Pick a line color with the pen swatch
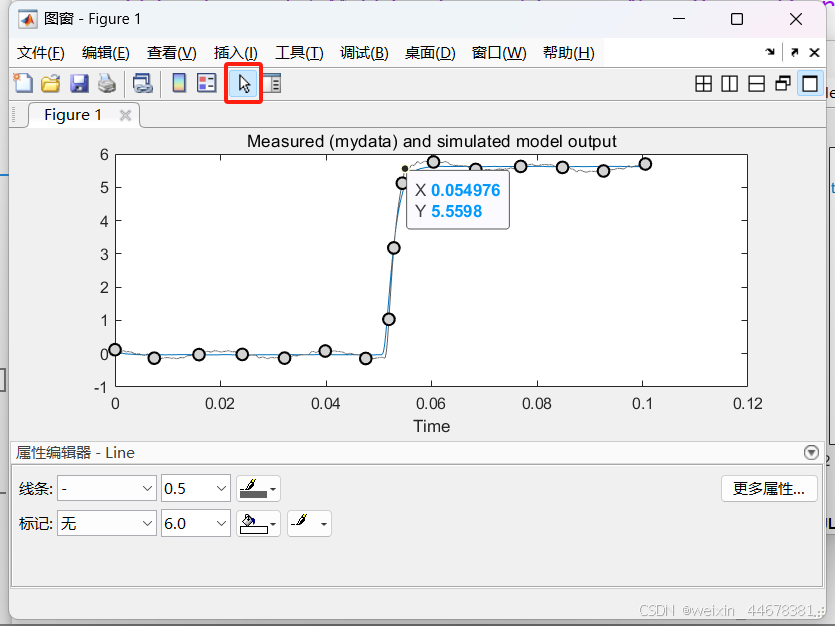The image size is (835, 626). click(258, 488)
